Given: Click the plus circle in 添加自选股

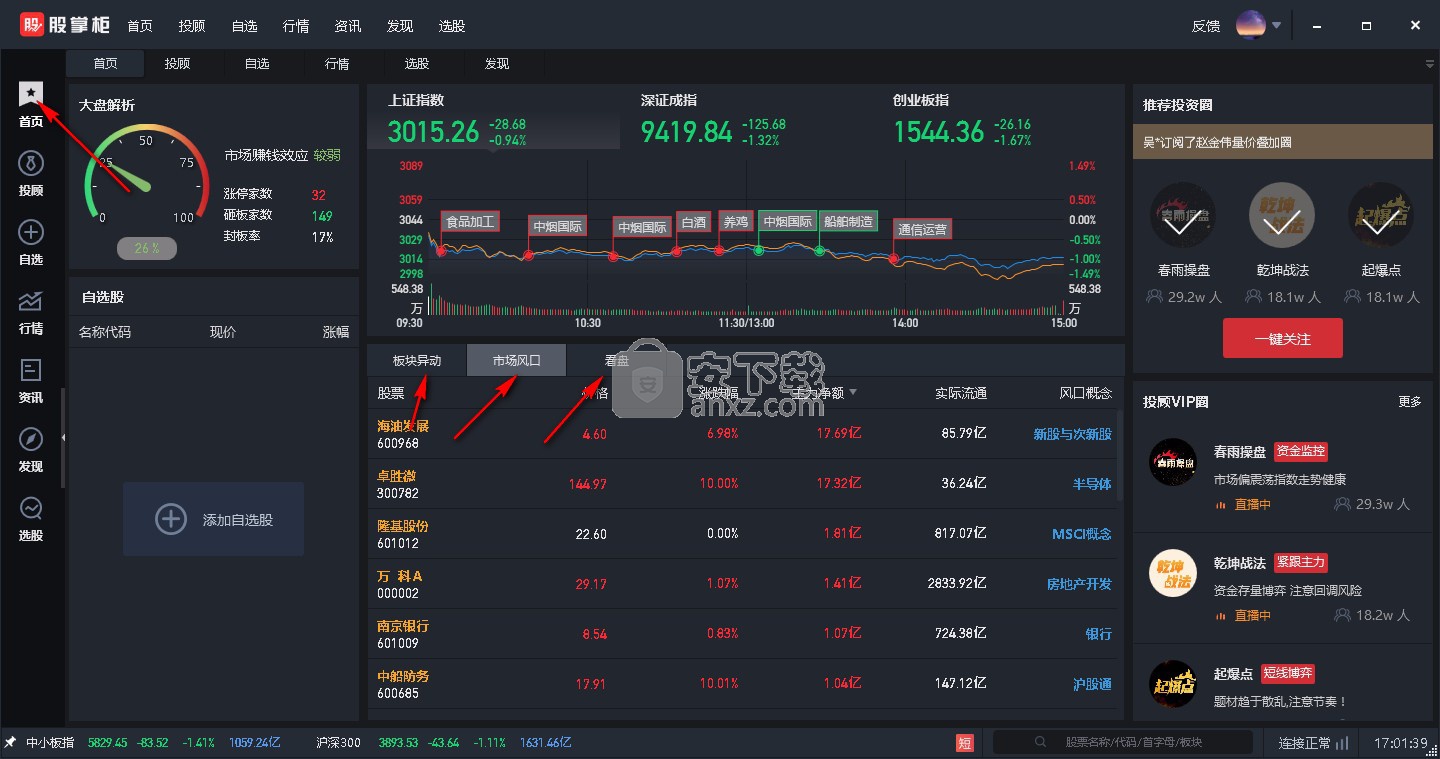Looking at the screenshot, I should (171, 519).
